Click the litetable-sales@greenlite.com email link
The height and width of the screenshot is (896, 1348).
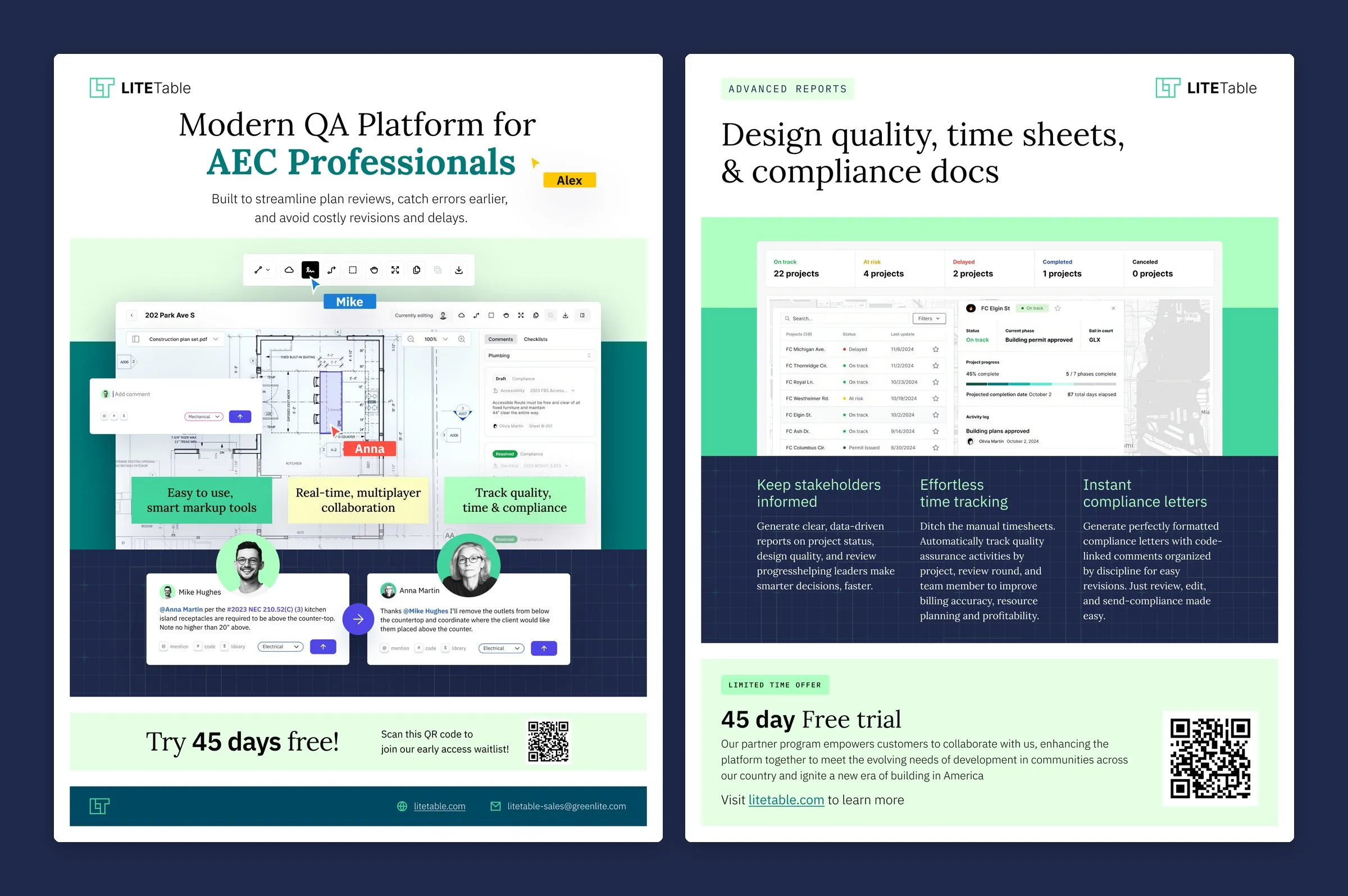567,806
